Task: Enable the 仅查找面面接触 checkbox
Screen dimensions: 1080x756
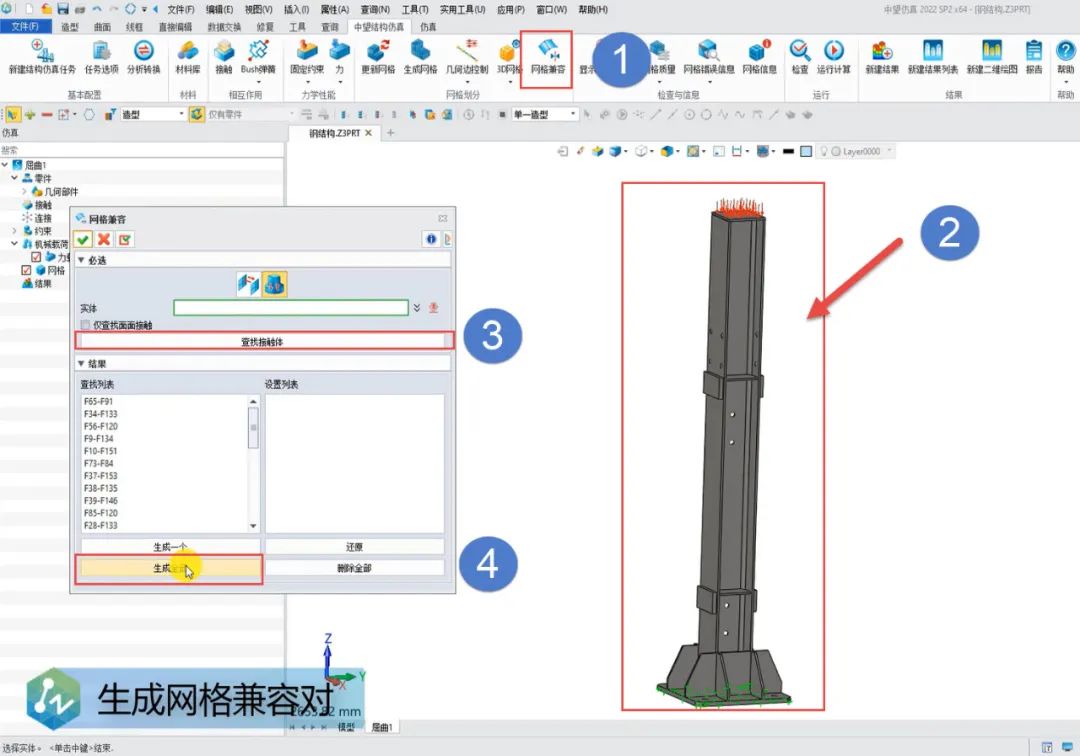Action: (85, 325)
